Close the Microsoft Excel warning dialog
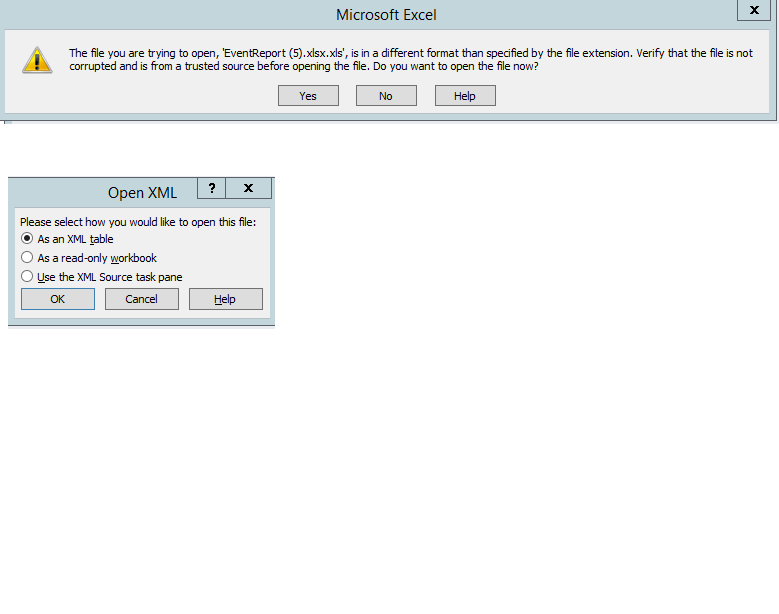The image size is (779, 614). [754, 10]
